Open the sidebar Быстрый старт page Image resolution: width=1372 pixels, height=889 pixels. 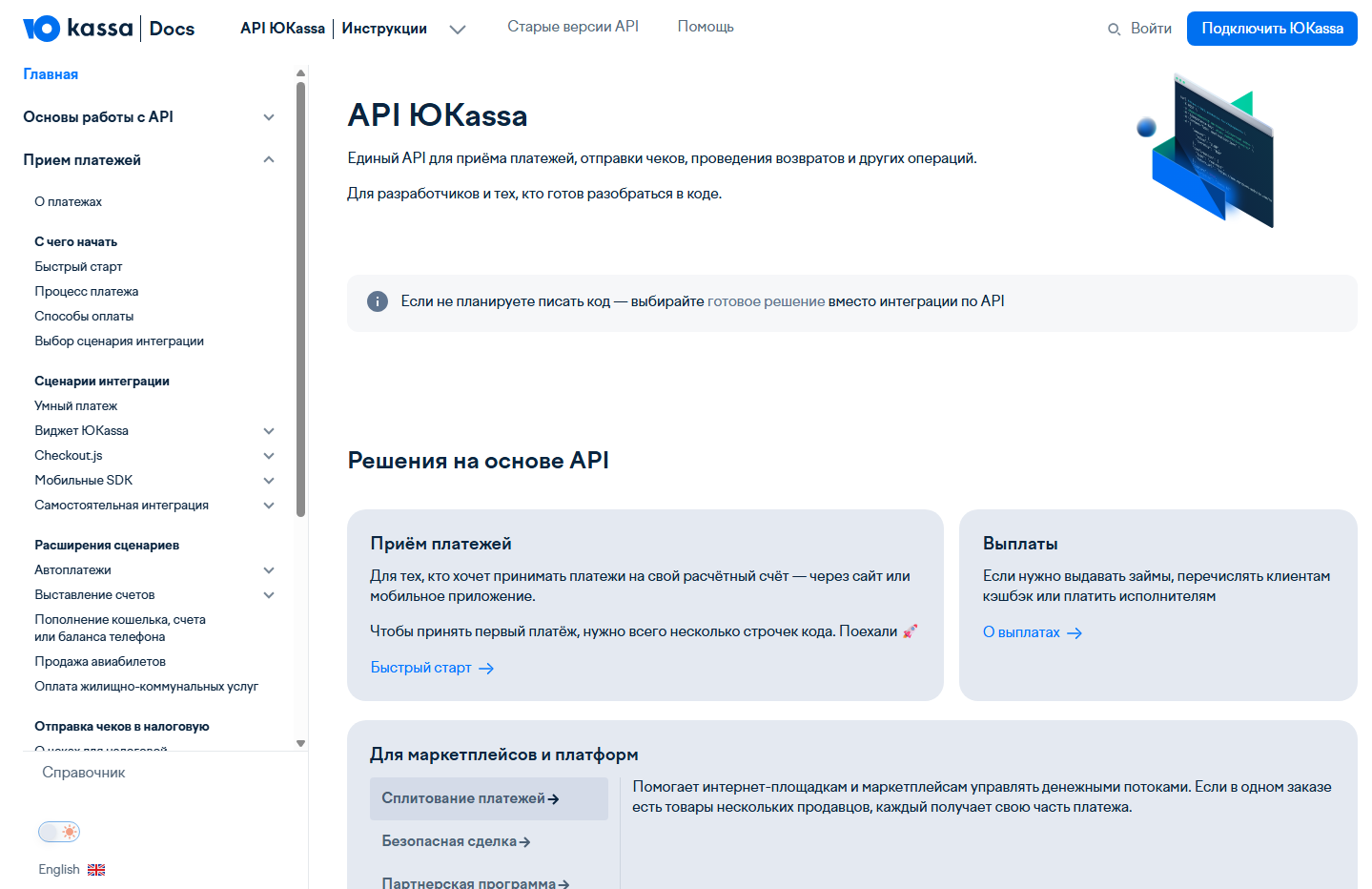pos(78,267)
